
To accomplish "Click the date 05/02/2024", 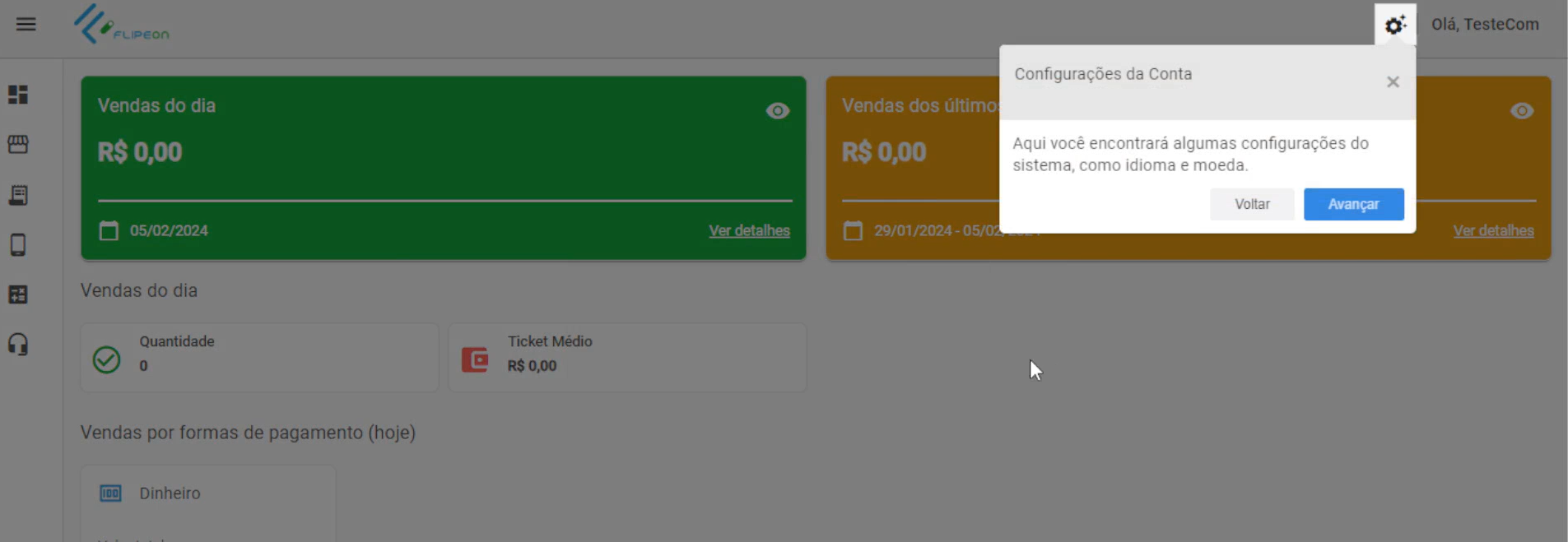I will point(169,230).
